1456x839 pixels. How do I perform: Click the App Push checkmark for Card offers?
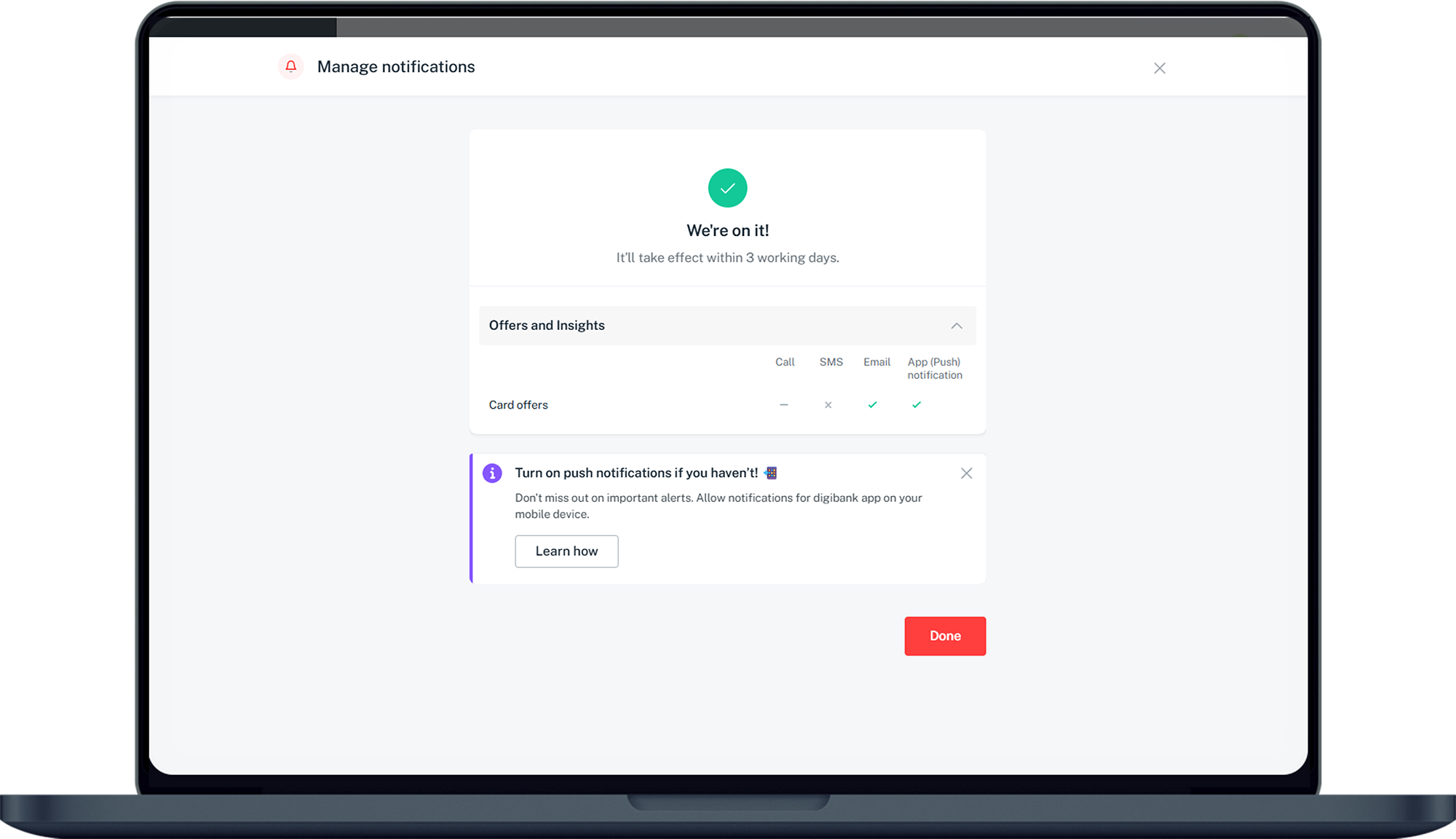click(917, 405)
